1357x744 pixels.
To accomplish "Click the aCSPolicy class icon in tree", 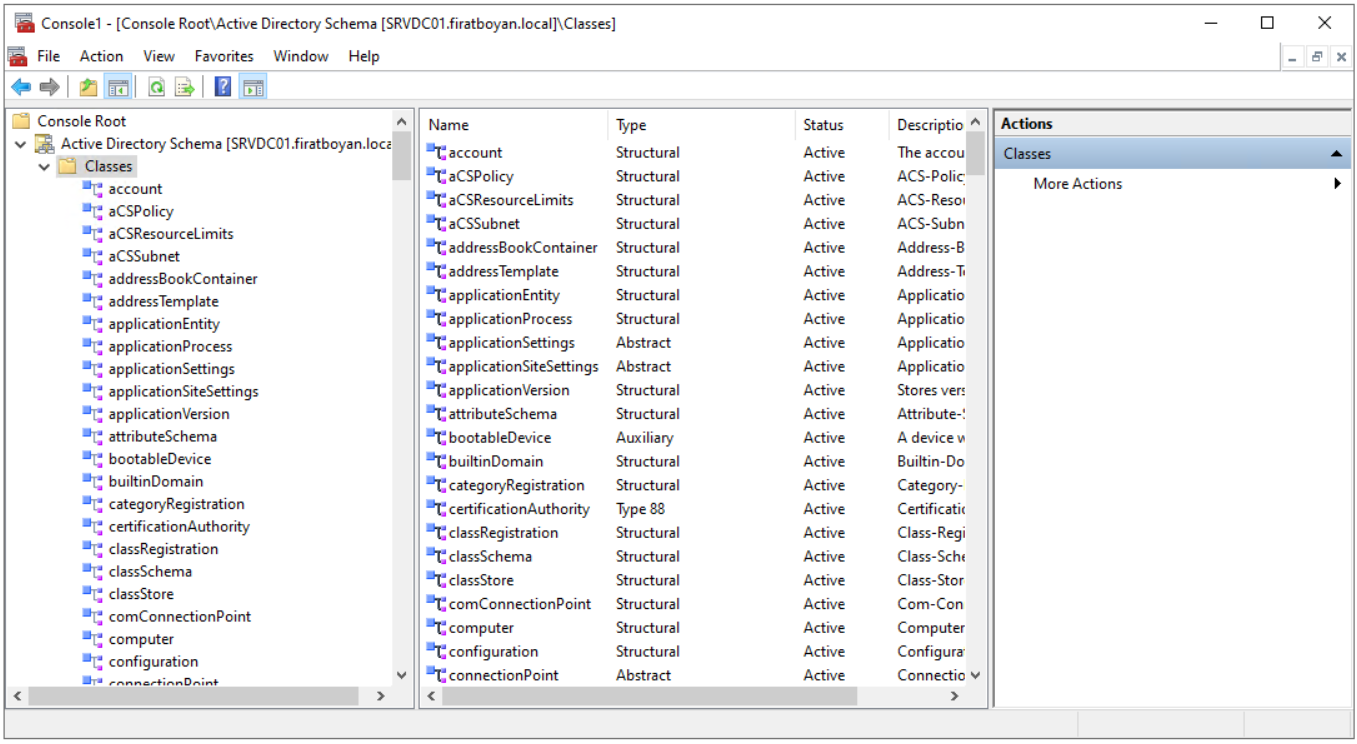I will [93, 211].
